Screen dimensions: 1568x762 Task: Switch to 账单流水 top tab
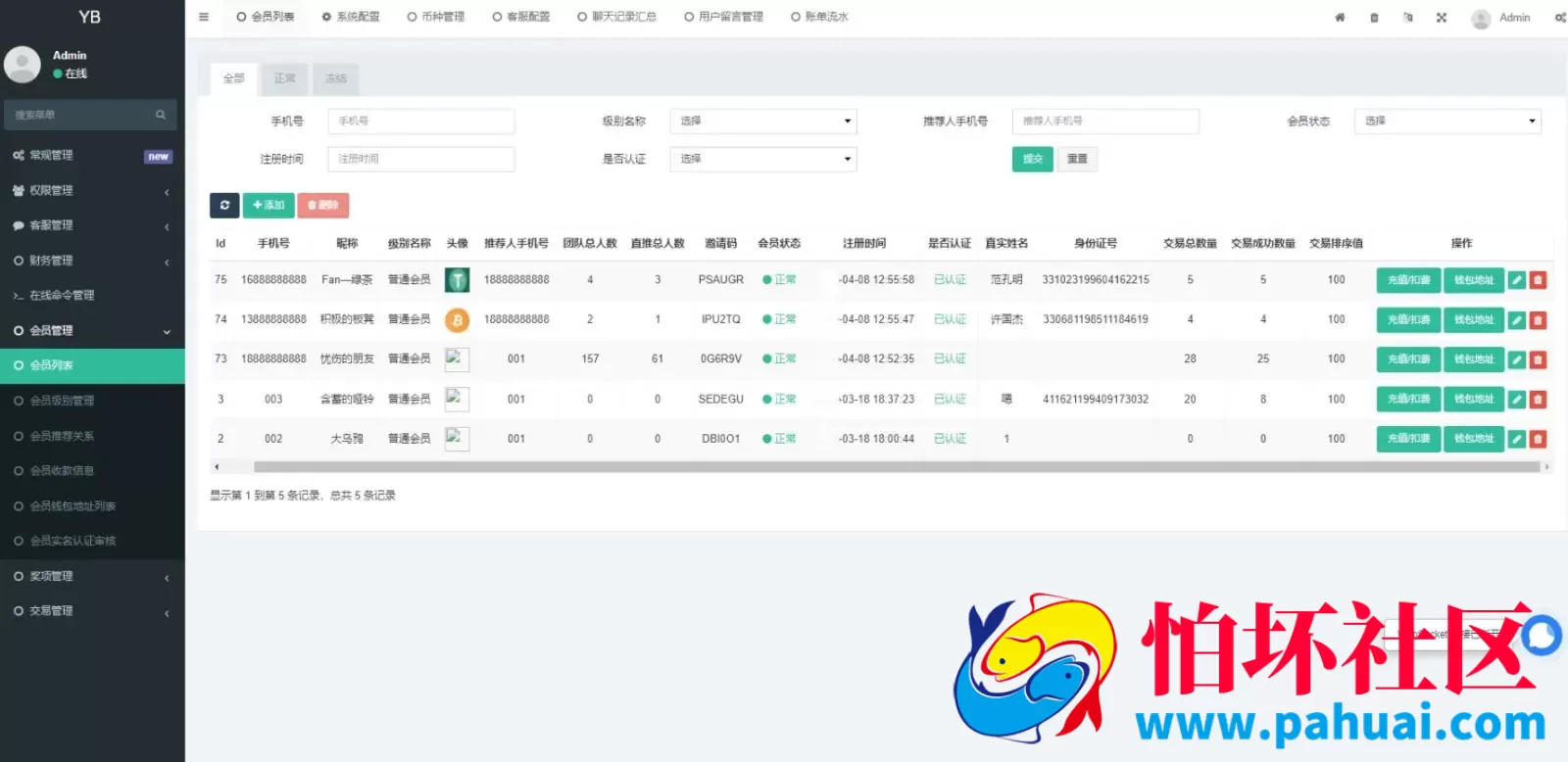[820, 17]
